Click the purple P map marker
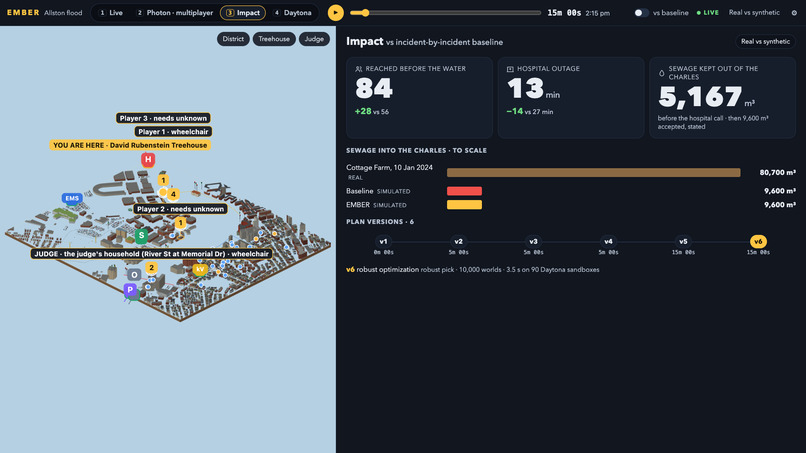This screenshot has width=806, height=453. point(130,290)
